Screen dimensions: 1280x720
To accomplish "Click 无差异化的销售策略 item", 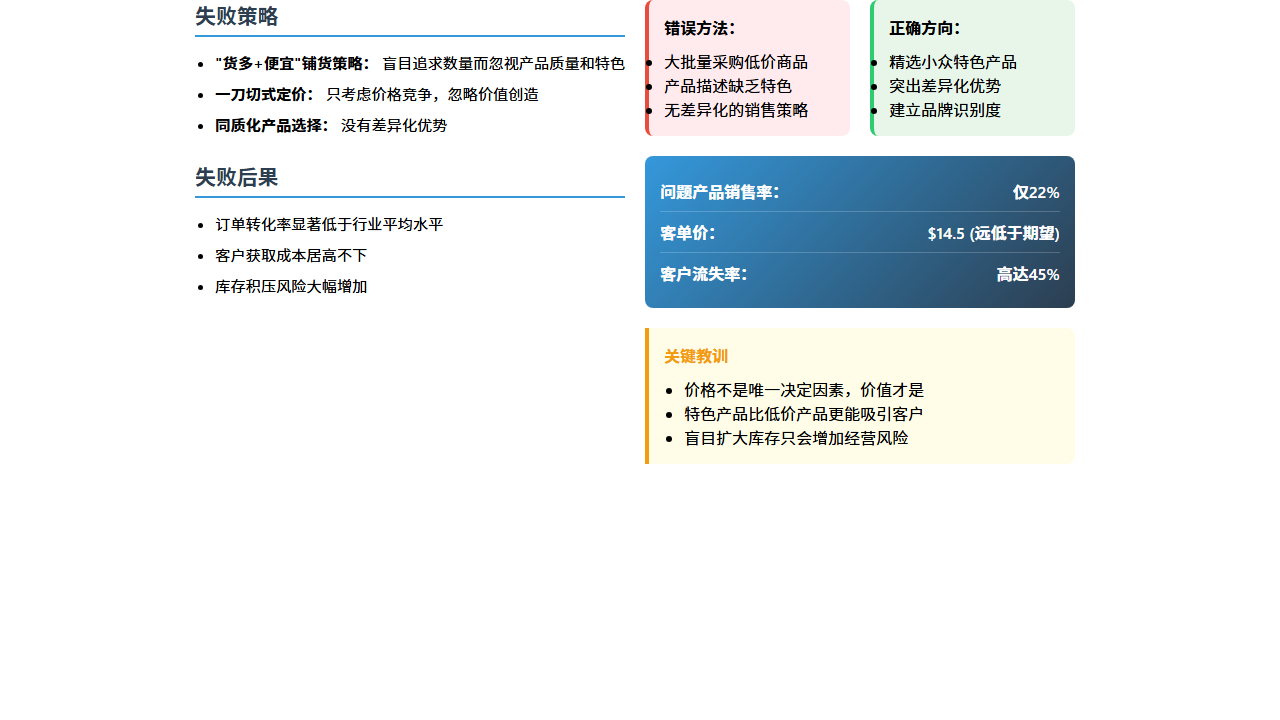I will [736, 110].
